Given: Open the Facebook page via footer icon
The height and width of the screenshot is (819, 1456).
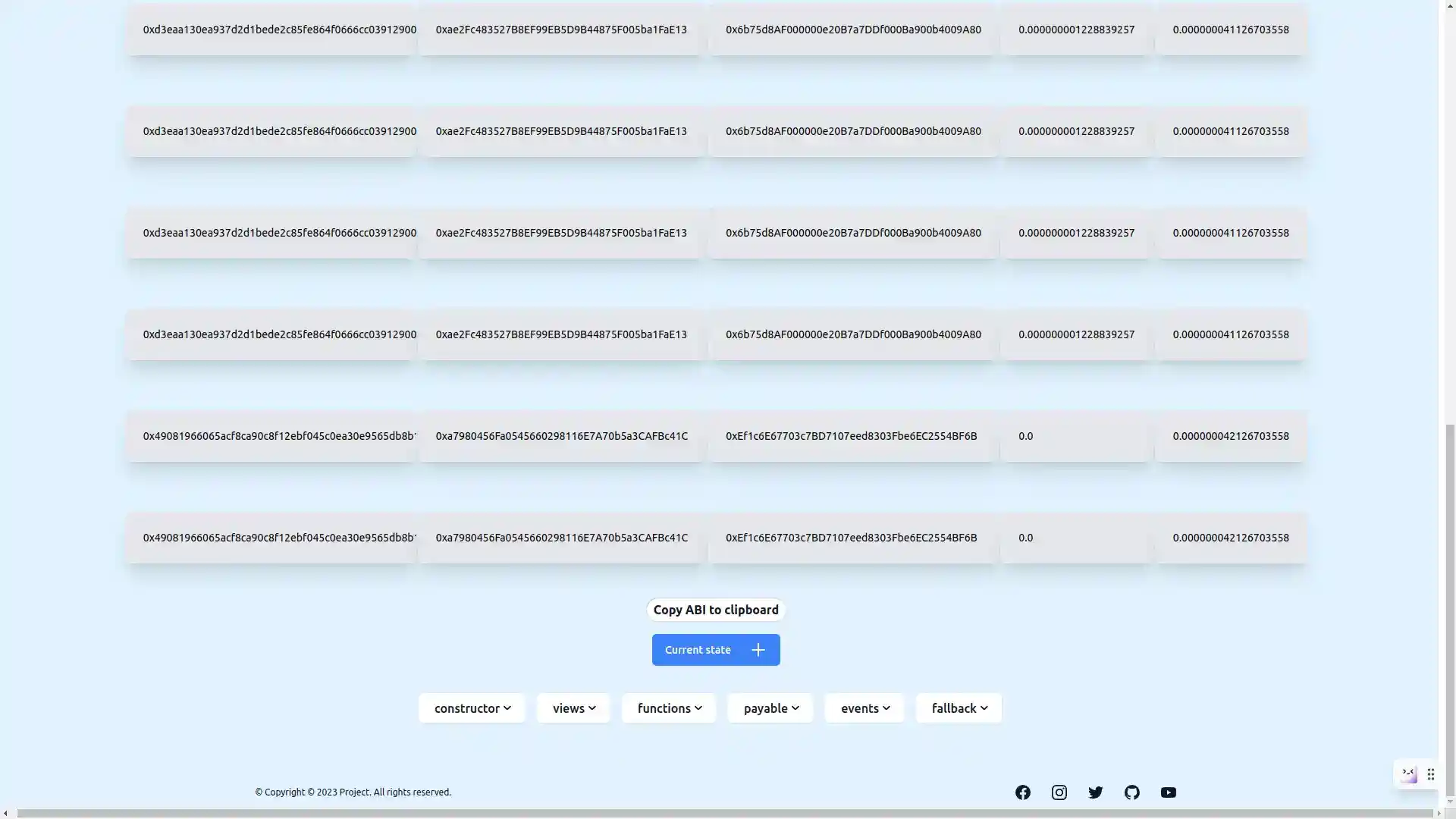Looking at the screenshot, I should tap(1022, 792).
